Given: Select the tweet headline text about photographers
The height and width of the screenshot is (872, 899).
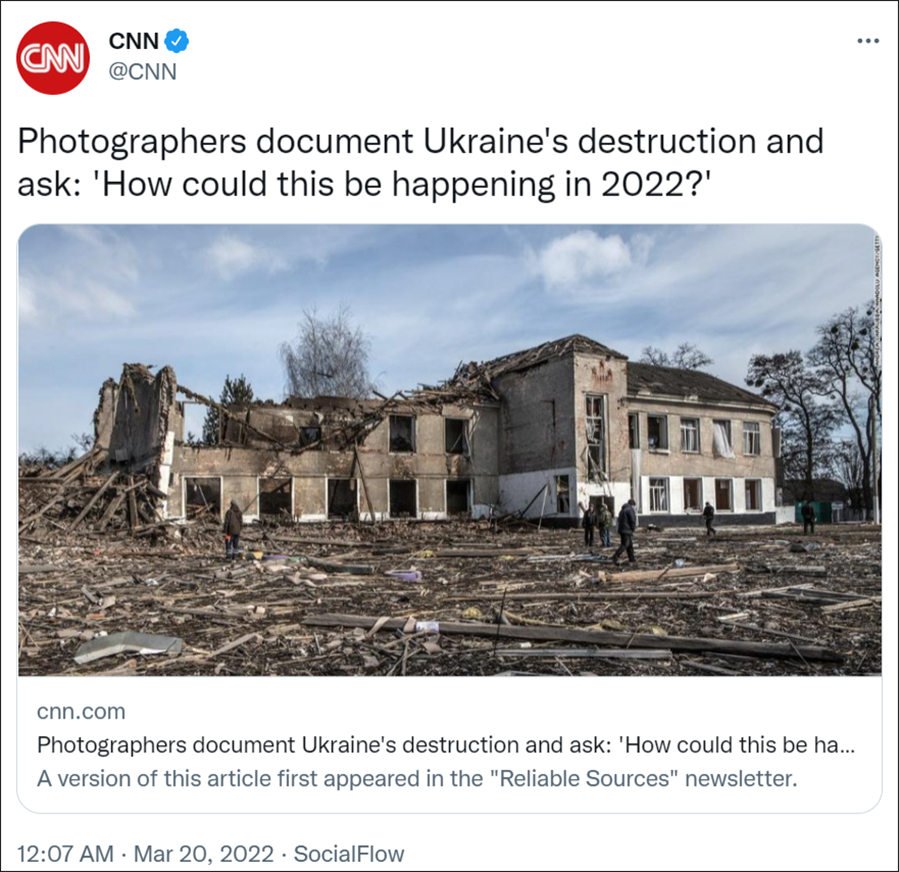Looking at the screenshot, I should coord(420,163).
